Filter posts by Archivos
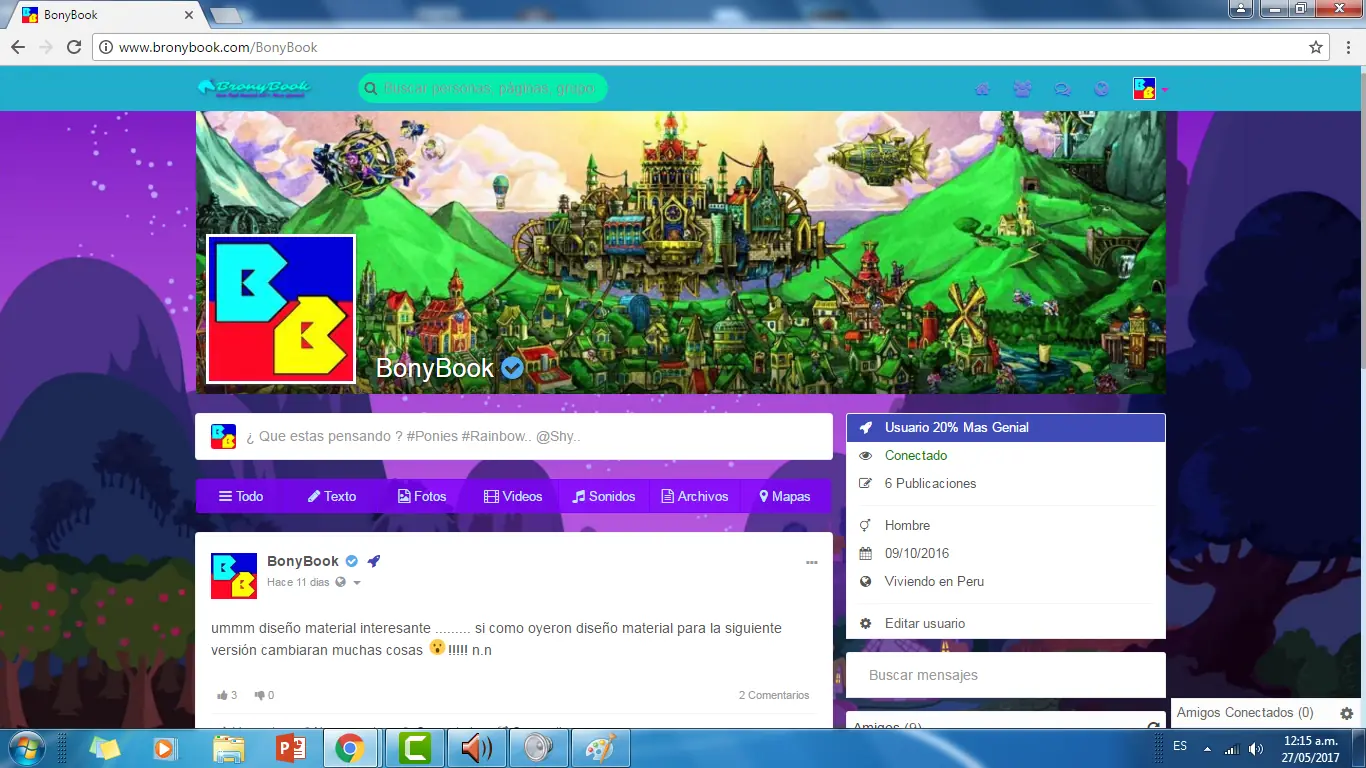Image resolution: width=1366 pixels, height=768 pixels. [x=695, y=496]
